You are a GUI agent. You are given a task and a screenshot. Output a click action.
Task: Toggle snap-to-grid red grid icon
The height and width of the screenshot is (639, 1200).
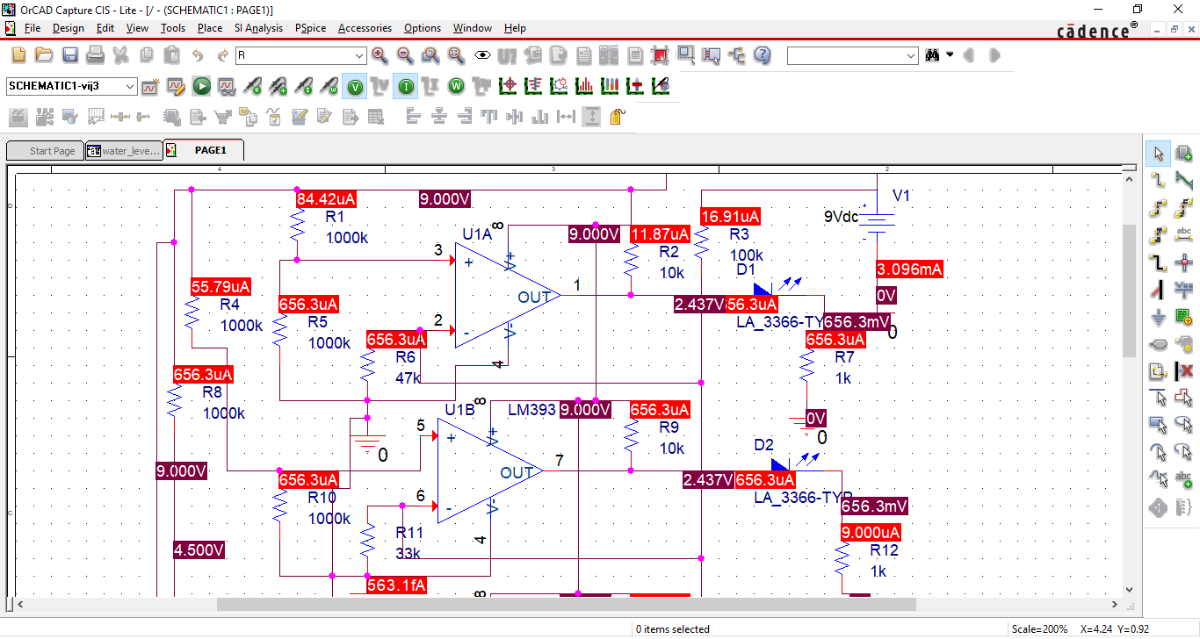[x=659, y=55]
